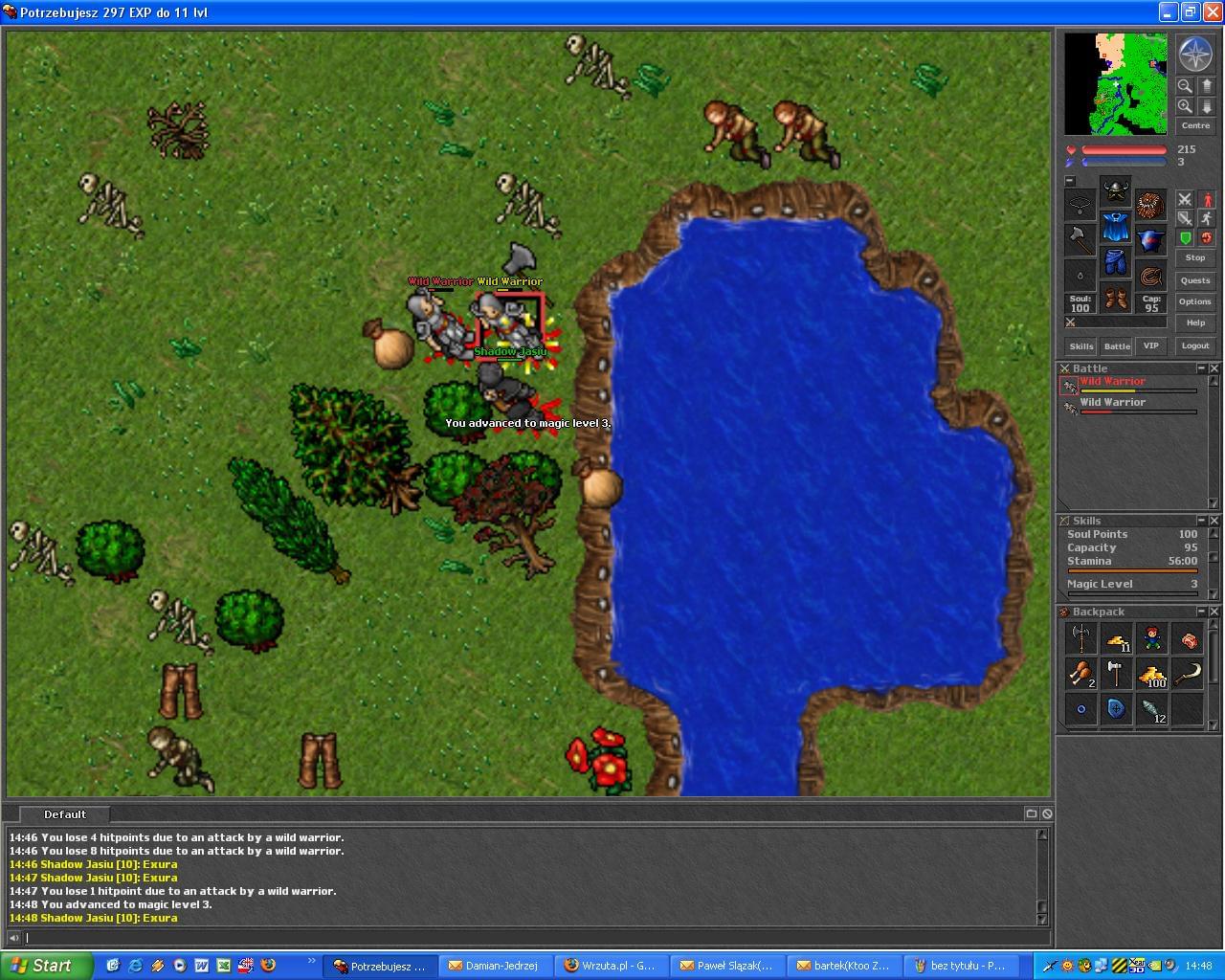Select the ring equipment slot
This screenshot has height=980, width=1225.
point(1080,276)
